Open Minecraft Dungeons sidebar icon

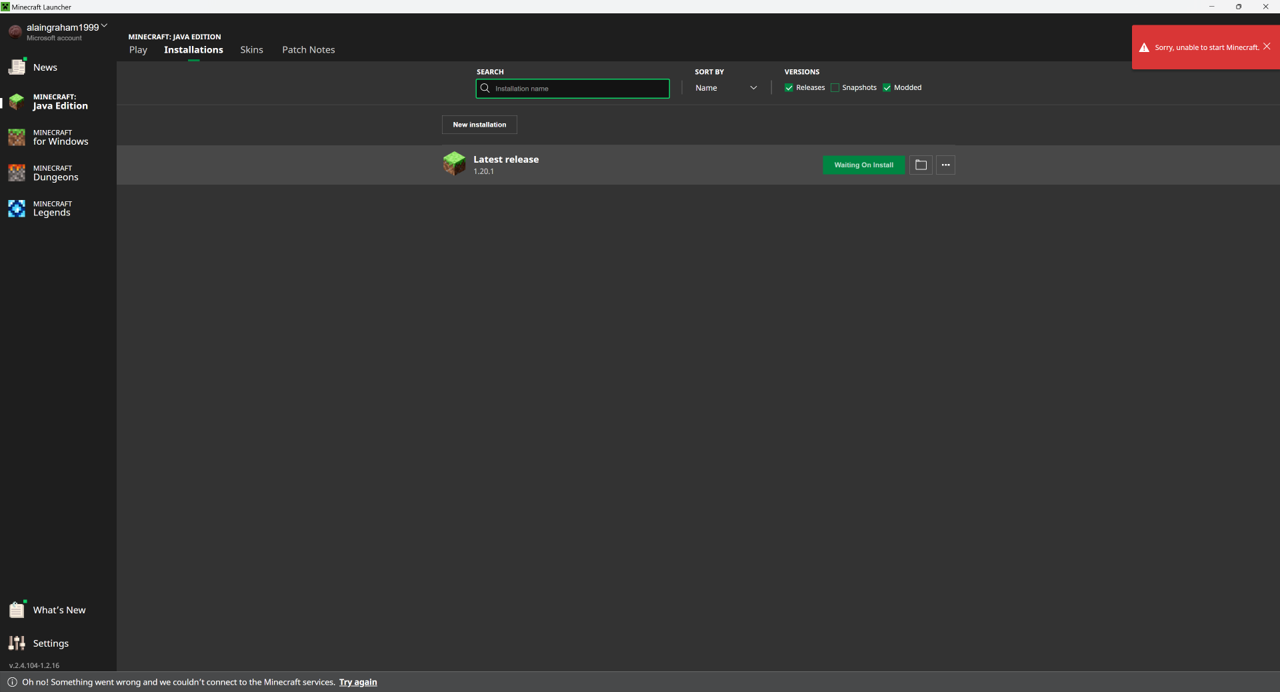[x=17, y=173]
